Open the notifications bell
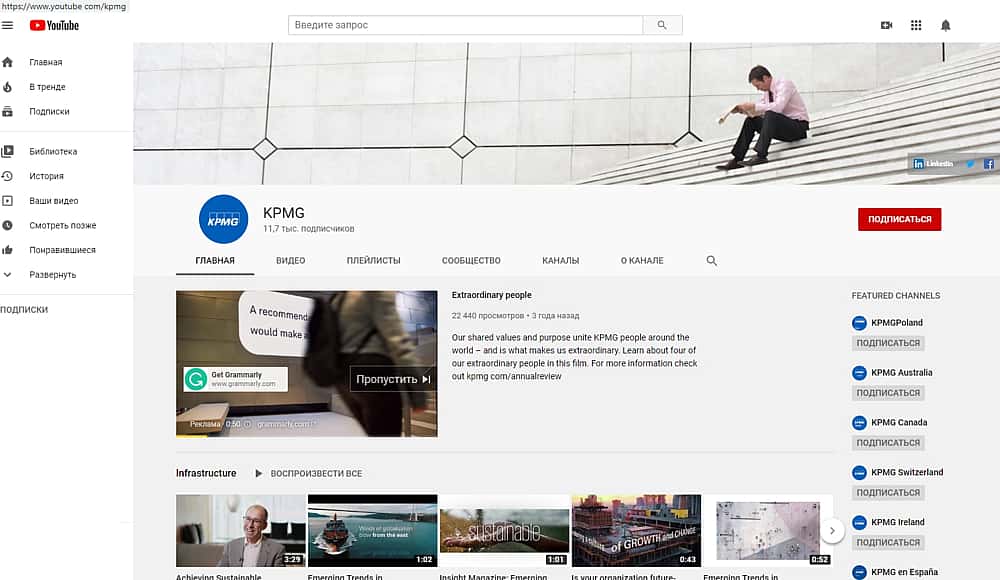Screen dimensions: 1000x580 946,25
